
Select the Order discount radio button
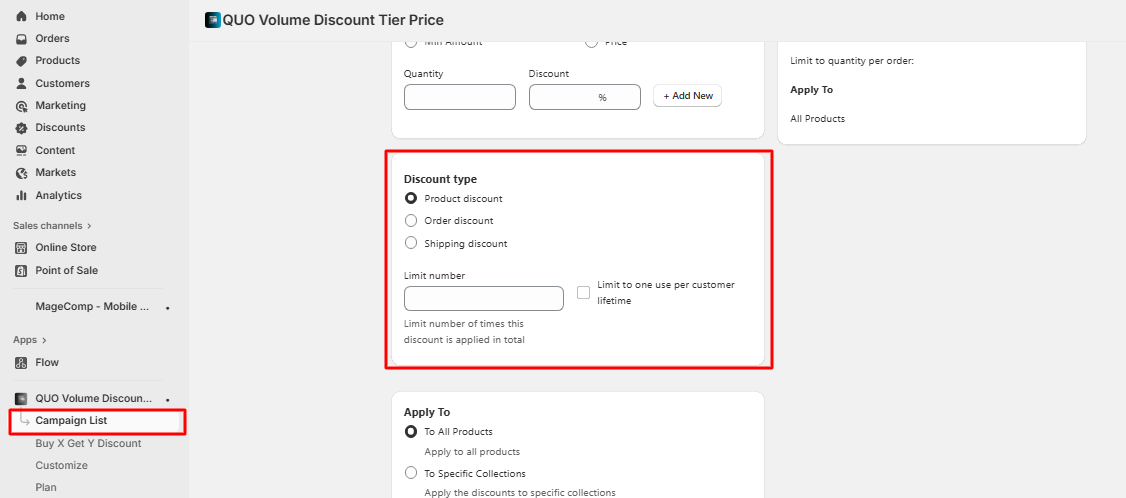pyautogui.click(x=410, y=221)
